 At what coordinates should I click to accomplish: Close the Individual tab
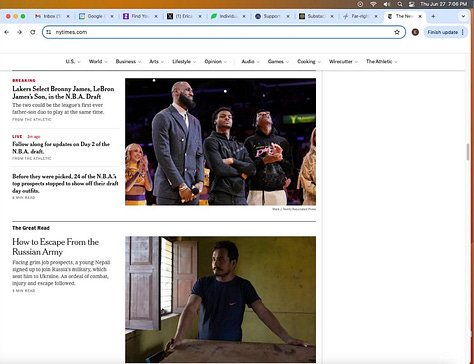[244, 16]
